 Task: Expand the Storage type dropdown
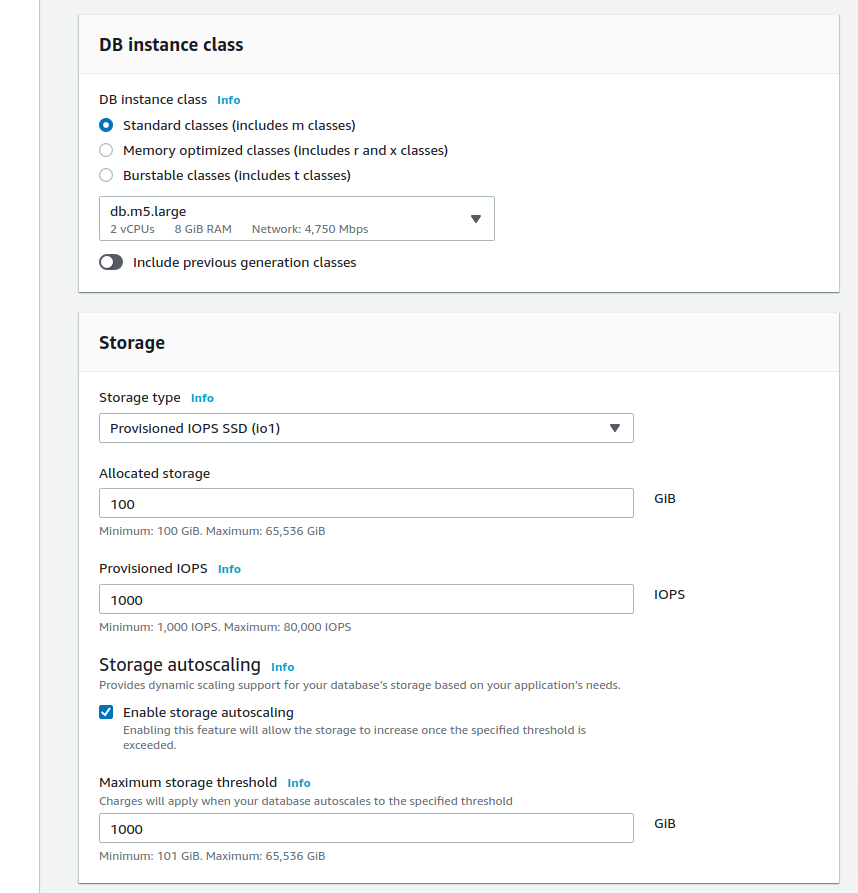click(x=366, y=428)
